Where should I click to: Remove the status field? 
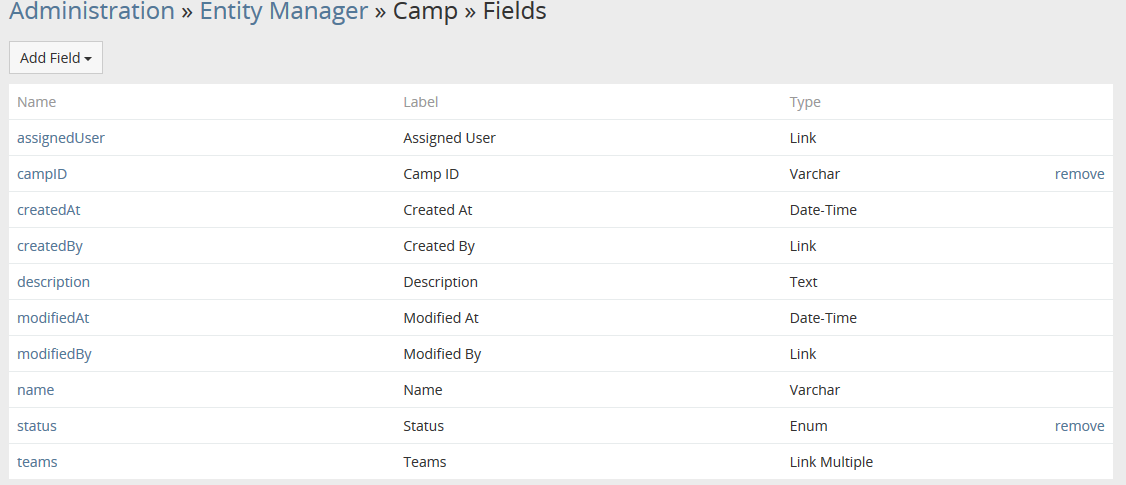tap(1079, 426)
